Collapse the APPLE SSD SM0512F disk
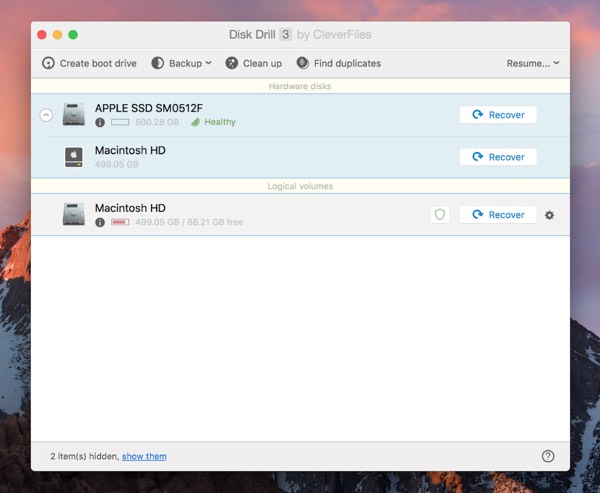Screen dimensions: 600x493 pyautogui.click(x=46, y=115)
